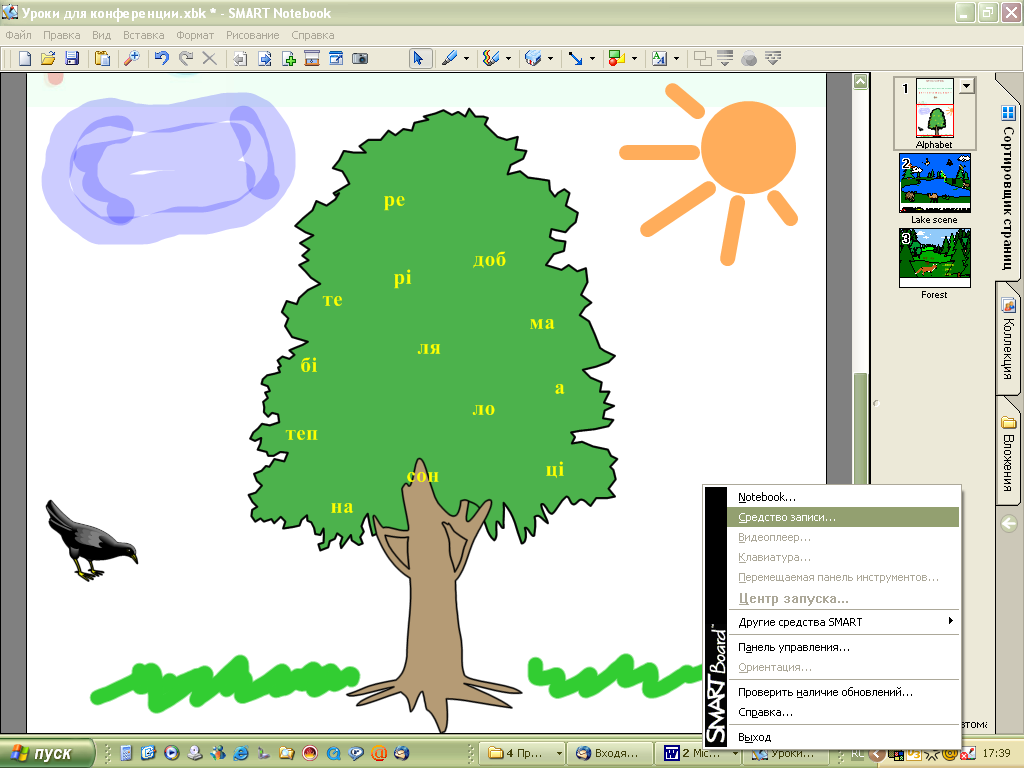
Task: Select the Forest page thumbnail
Action: pos(934,258)
